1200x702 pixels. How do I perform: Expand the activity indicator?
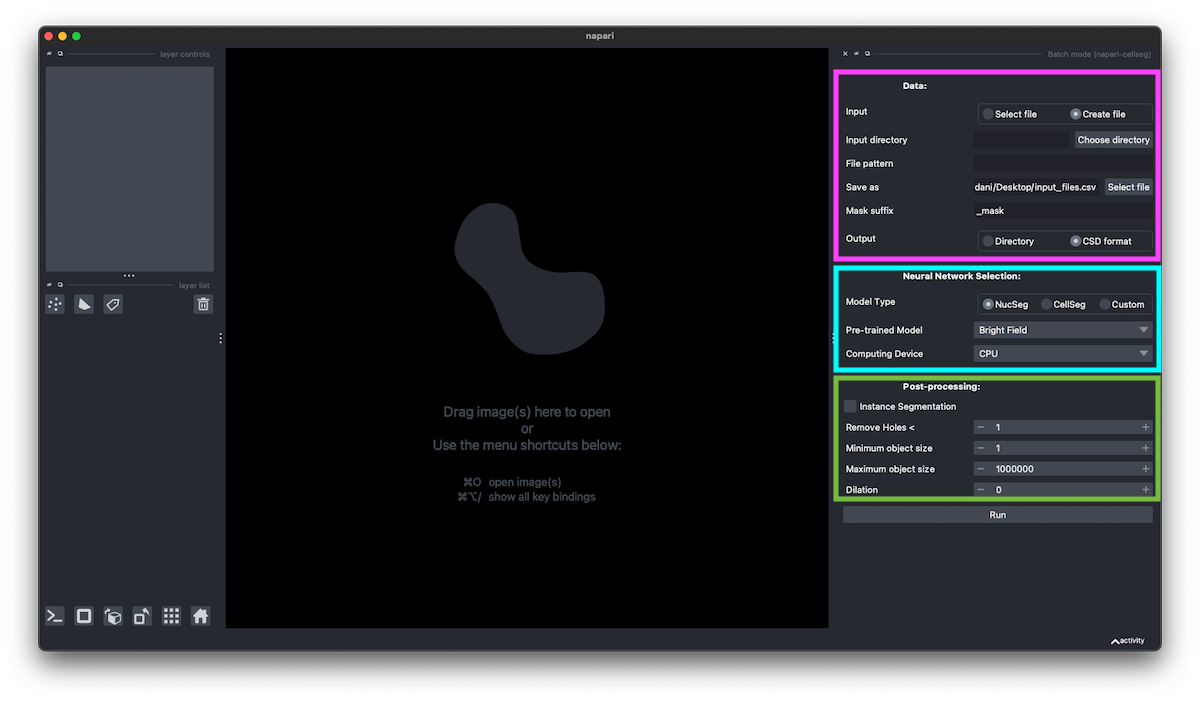click(x=1127, y=641)
